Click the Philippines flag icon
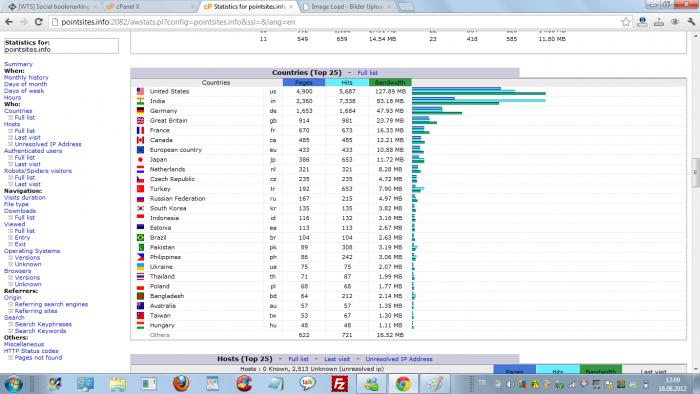This screenshot has height=394, width=700. pos(140,257)
